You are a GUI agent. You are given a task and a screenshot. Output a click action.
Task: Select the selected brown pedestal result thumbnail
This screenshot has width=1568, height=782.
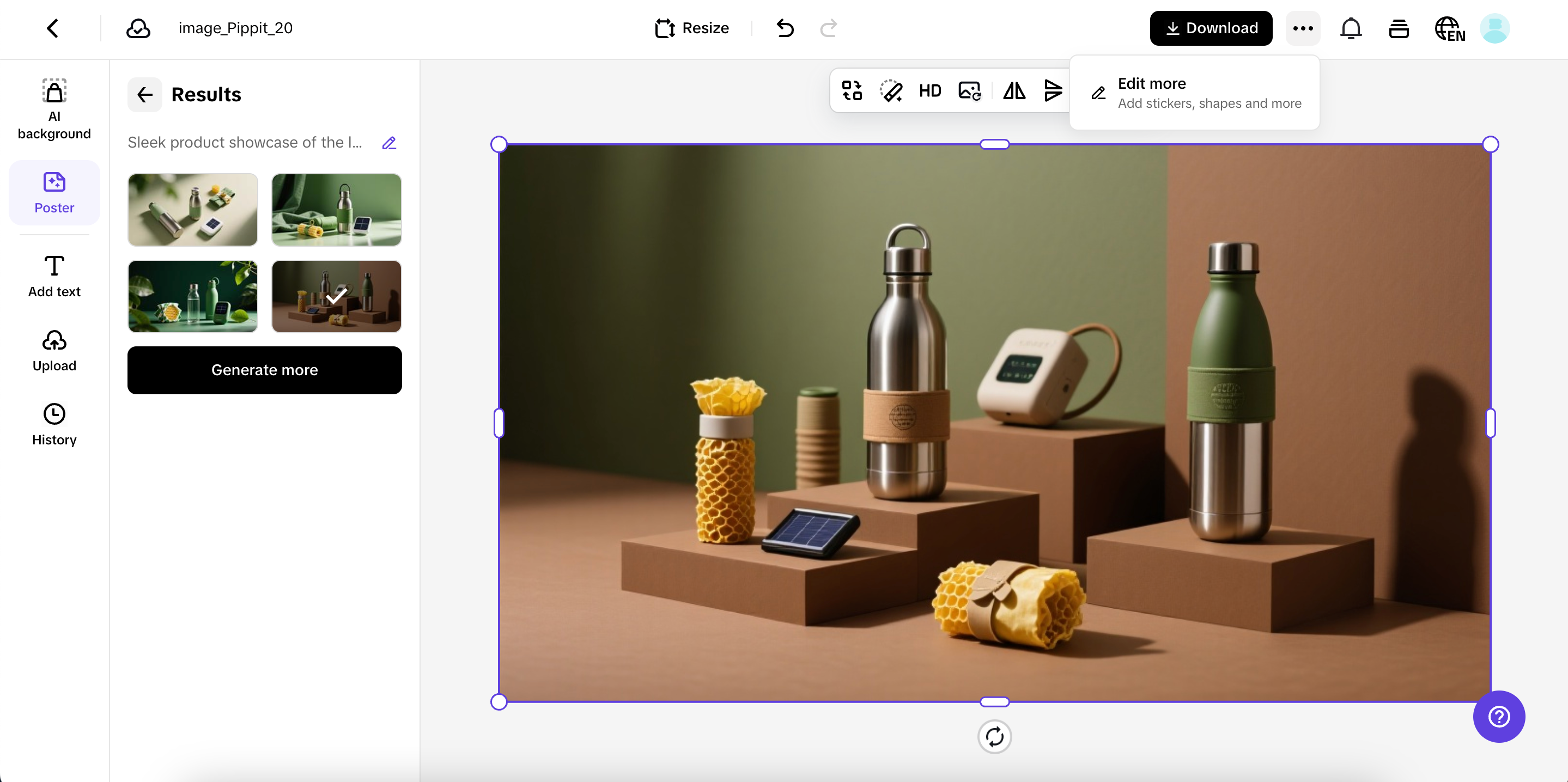[336, 296]
